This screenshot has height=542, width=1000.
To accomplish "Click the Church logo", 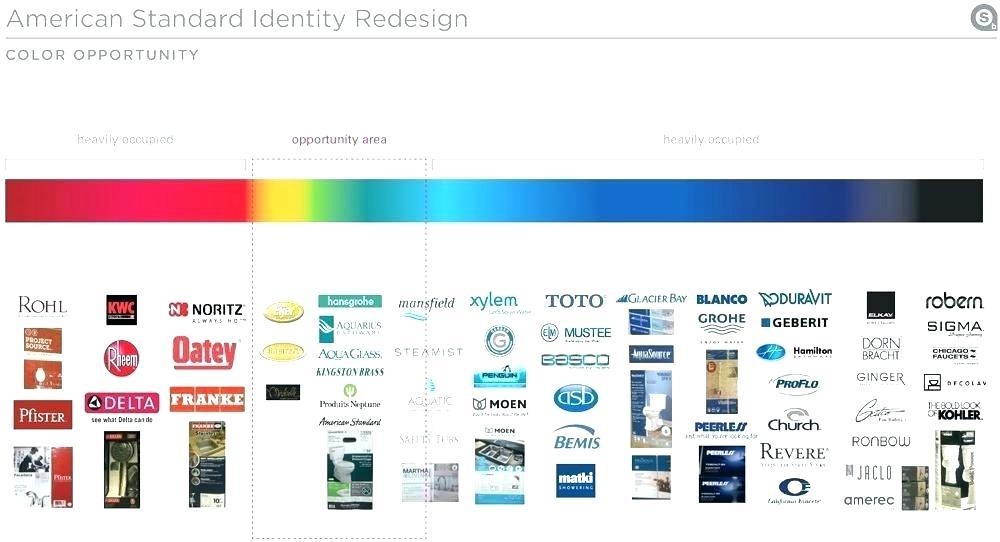I will click(x=794, y=420).
